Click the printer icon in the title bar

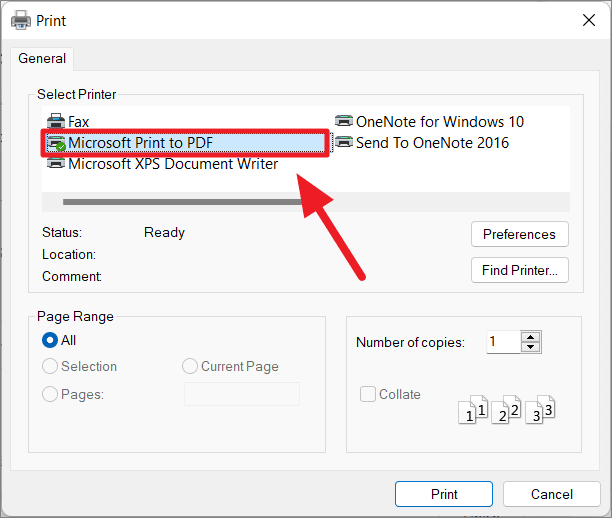21,20
